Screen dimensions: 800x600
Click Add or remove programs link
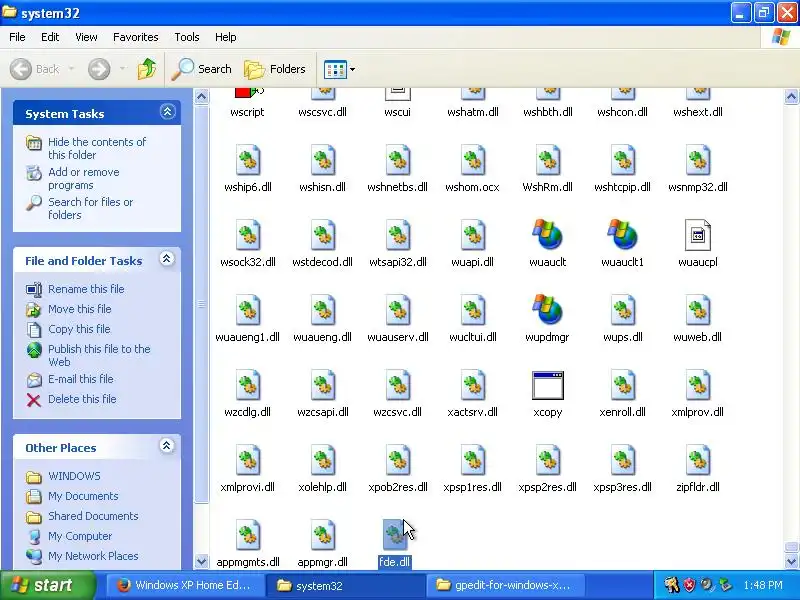pyautogui.click(x=84, y=179)
